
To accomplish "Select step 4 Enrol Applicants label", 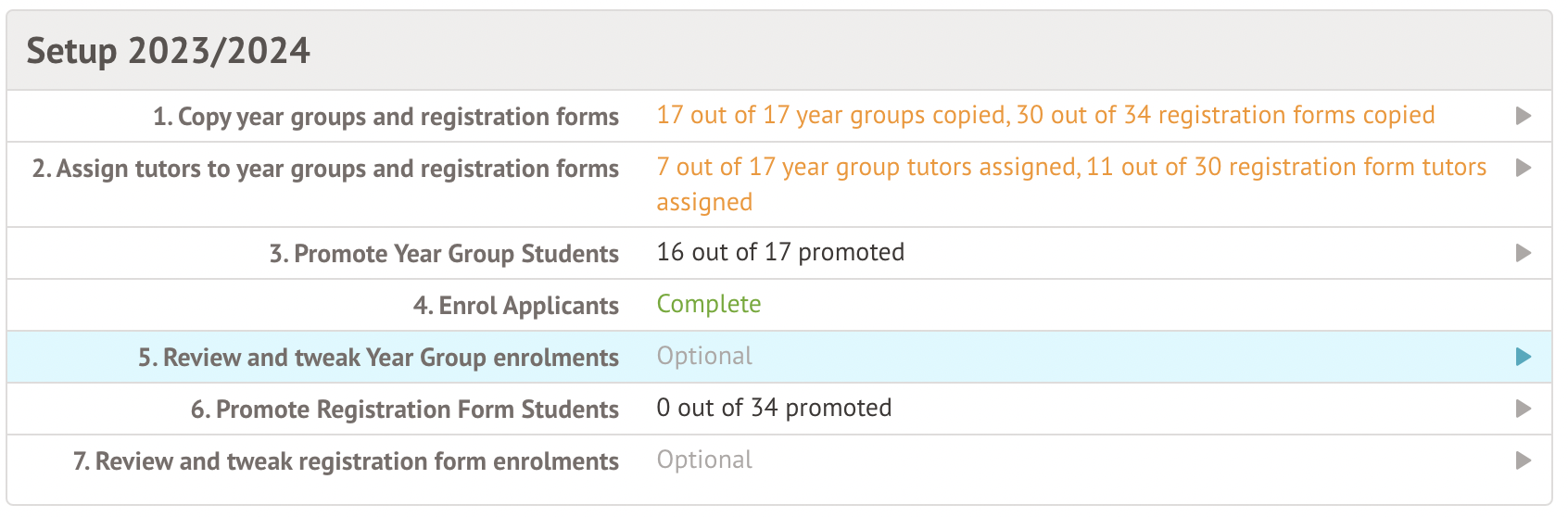I will 515,306.
